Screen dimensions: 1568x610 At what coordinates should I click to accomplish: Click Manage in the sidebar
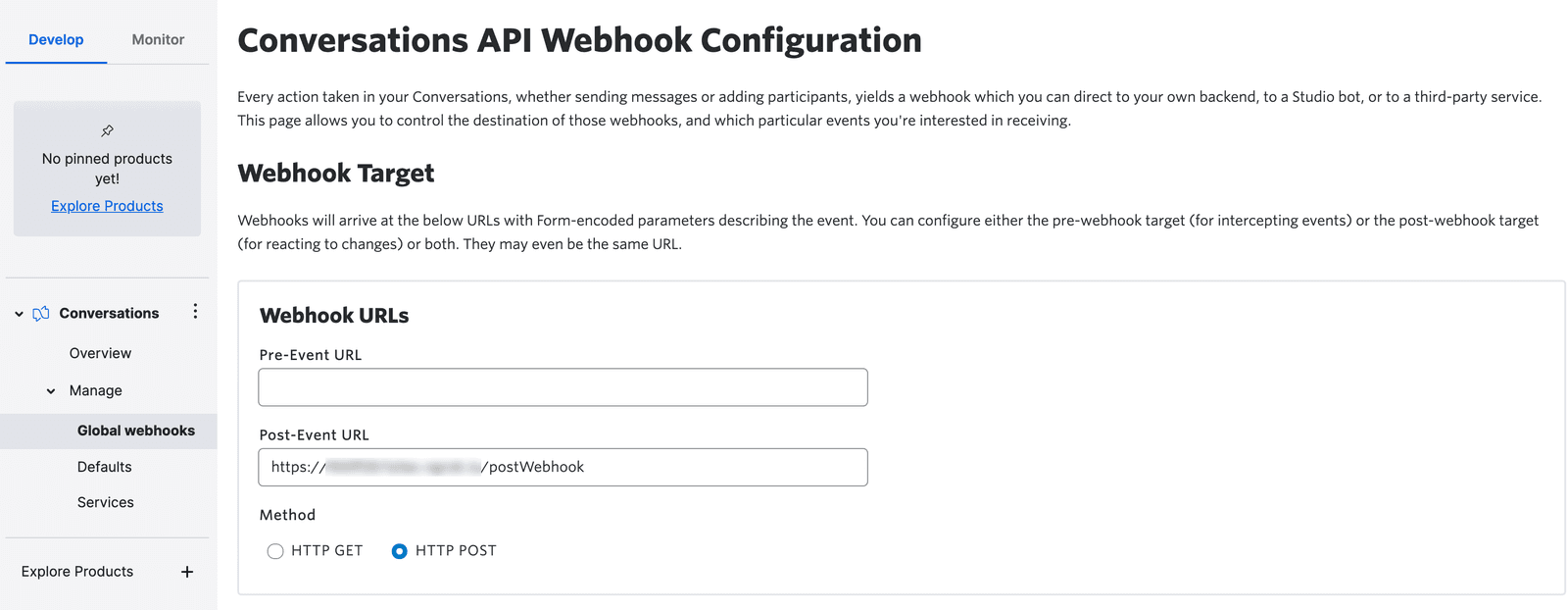[x=95, y=390]
